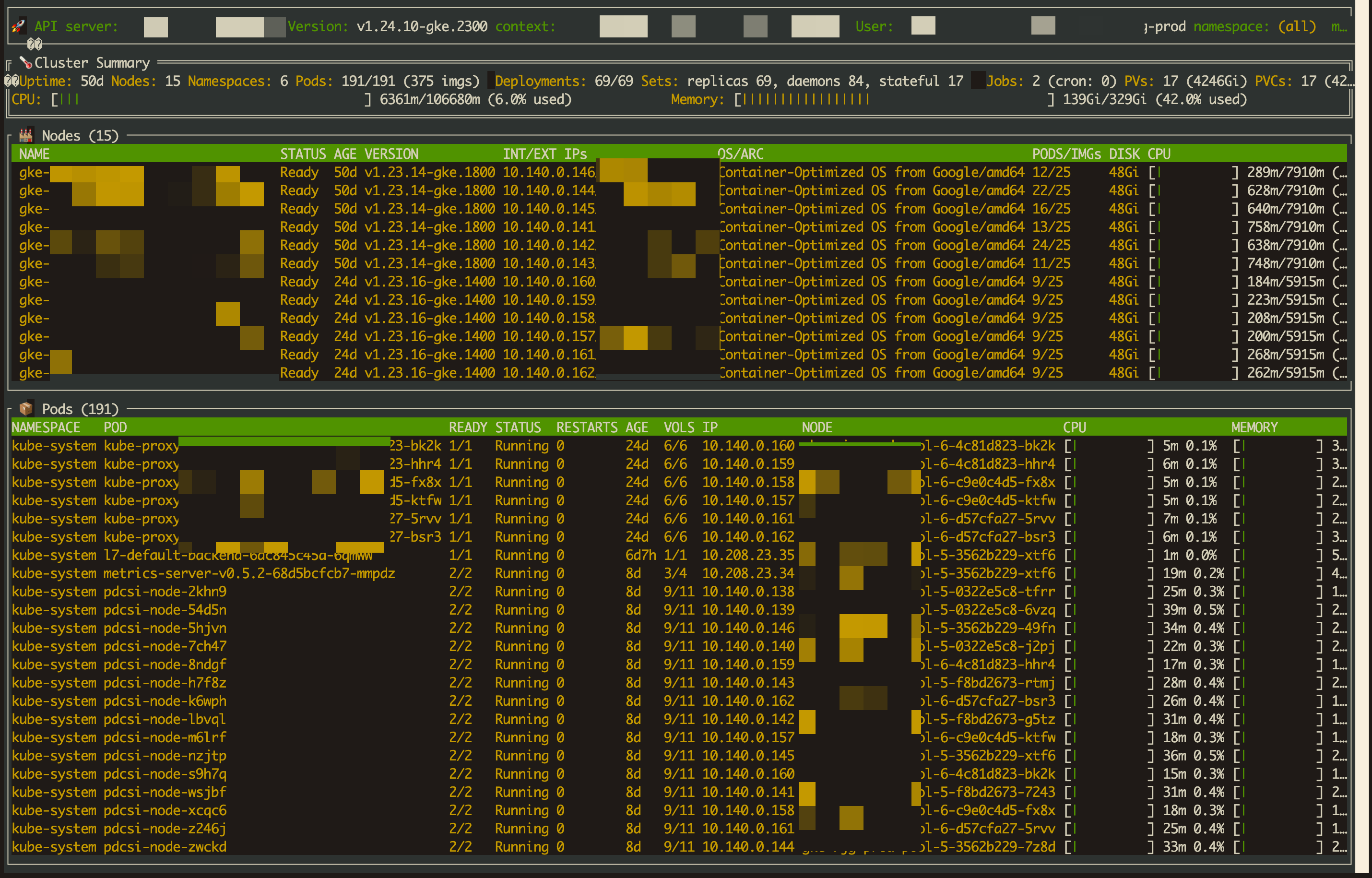Viewport: 1372px width, 878px height.
Task: Click the package box icon beside Pods (191)
Action: 26,408
